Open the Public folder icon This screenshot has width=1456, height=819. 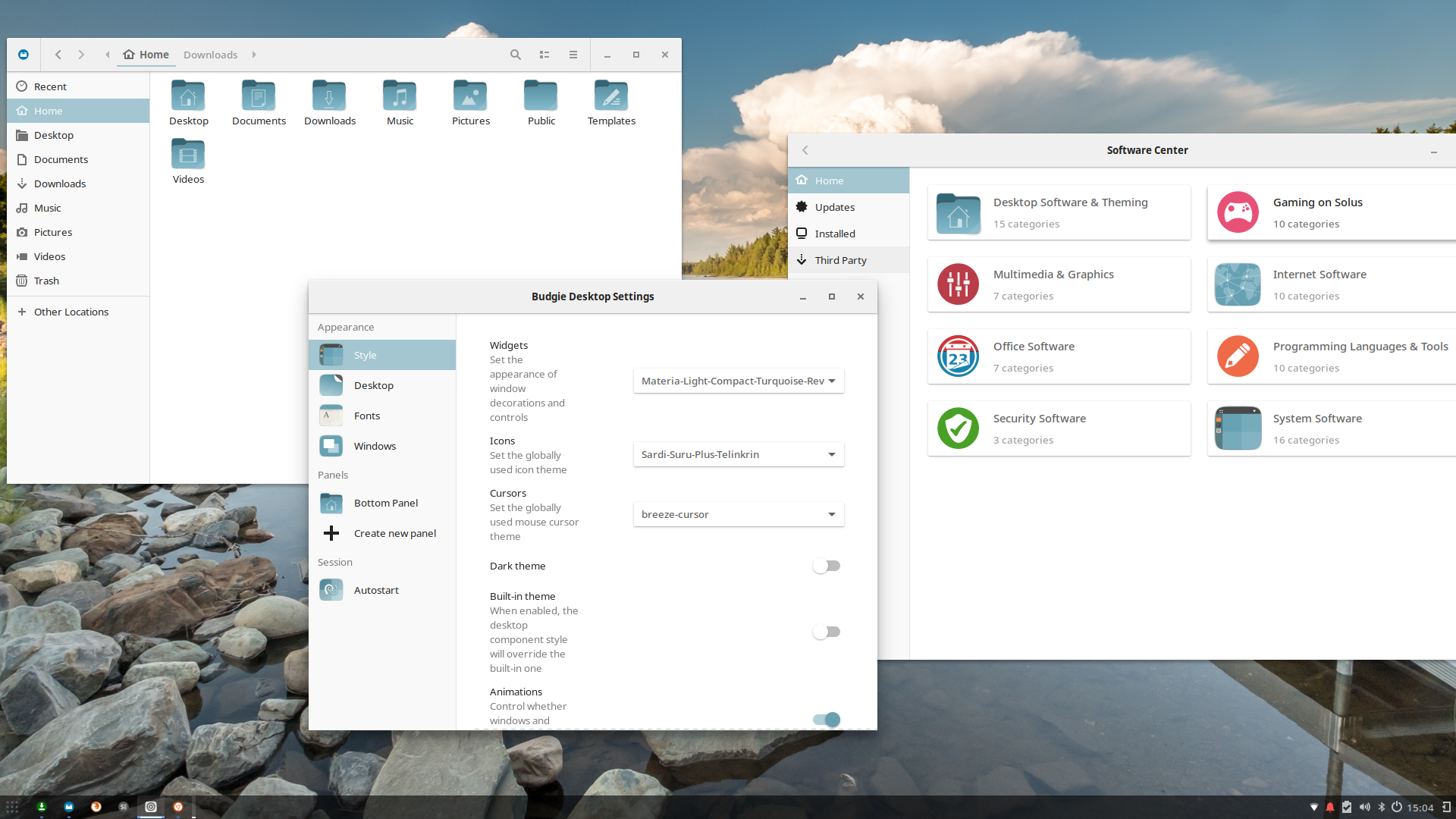click(541, 96)
